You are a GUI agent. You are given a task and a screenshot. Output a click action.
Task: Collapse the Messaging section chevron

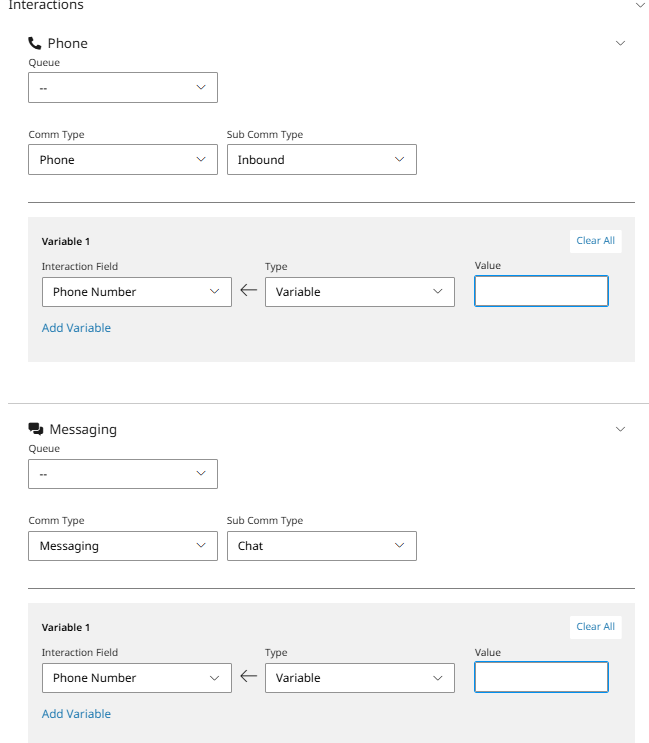(620, 429)
